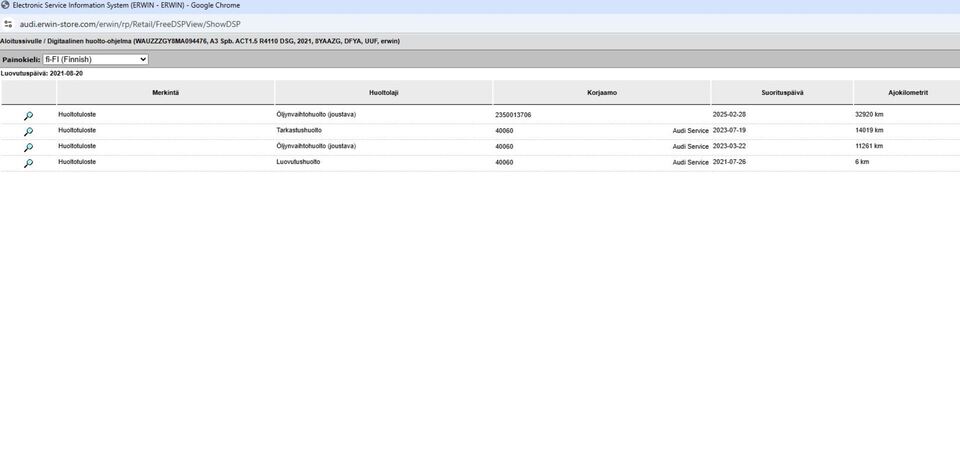This screenshot has height=462, width=960.
Task: Click magnifier icon for the Tarkastushuolto row
Action: [28, 132]
